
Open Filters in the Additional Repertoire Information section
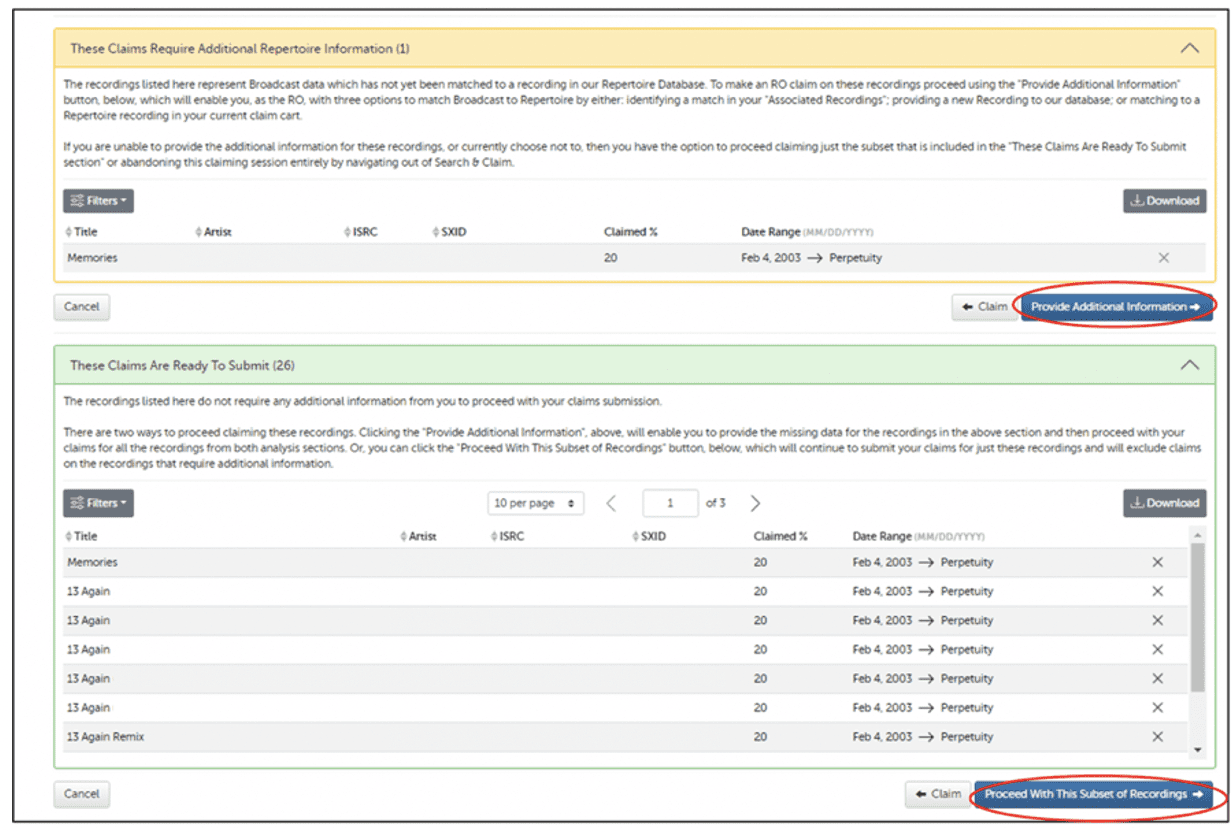click(x=98, y=201)
